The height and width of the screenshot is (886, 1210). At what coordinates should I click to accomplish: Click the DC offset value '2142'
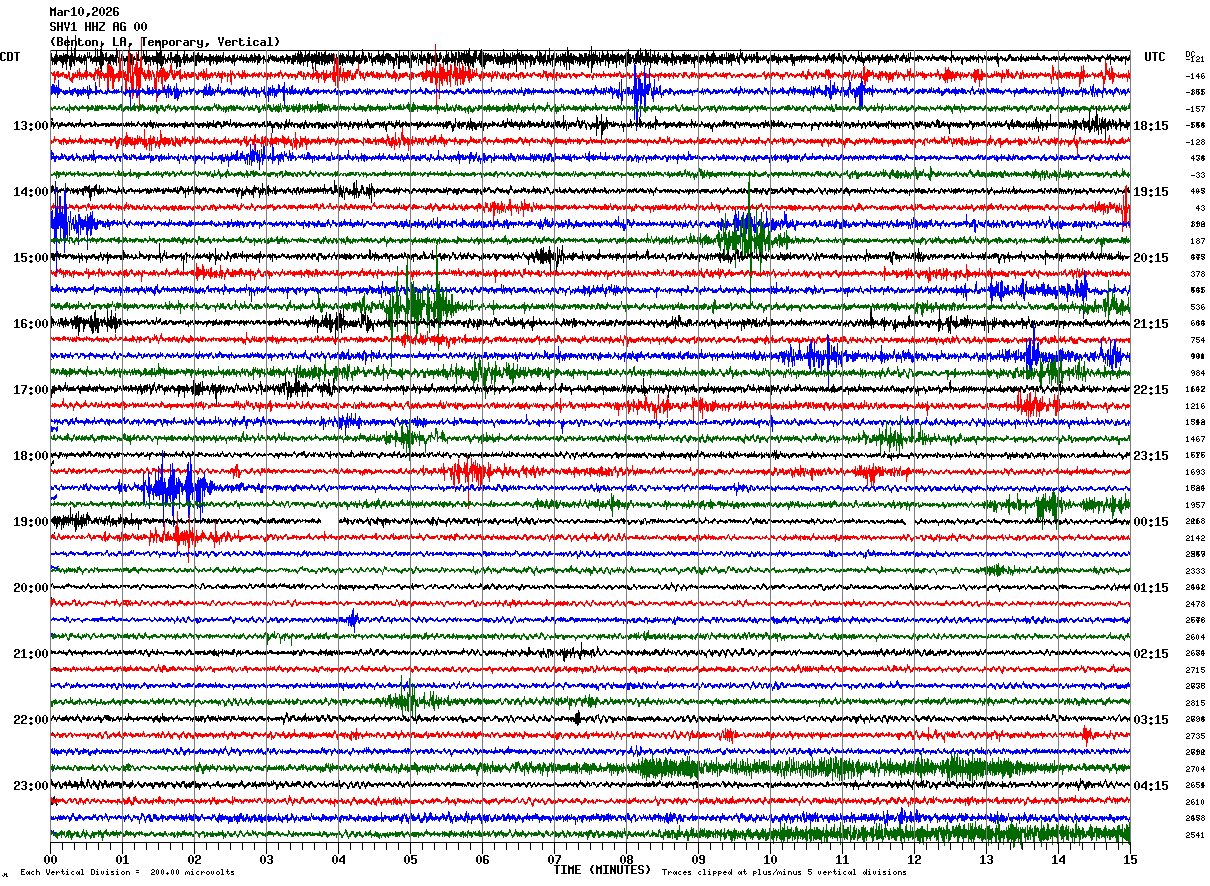(x=1195, y=538)
